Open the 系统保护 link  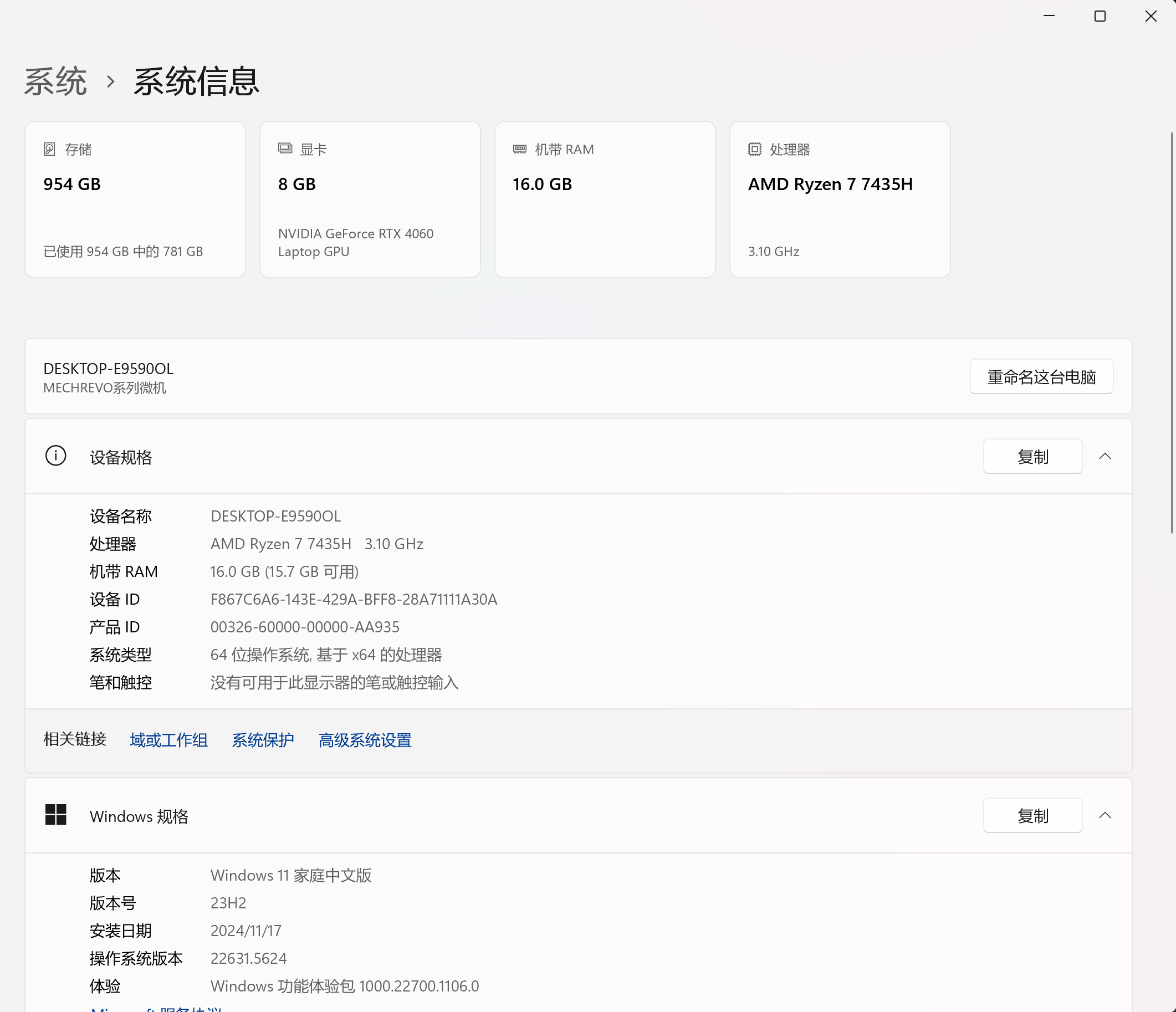(x=263, y=740)
